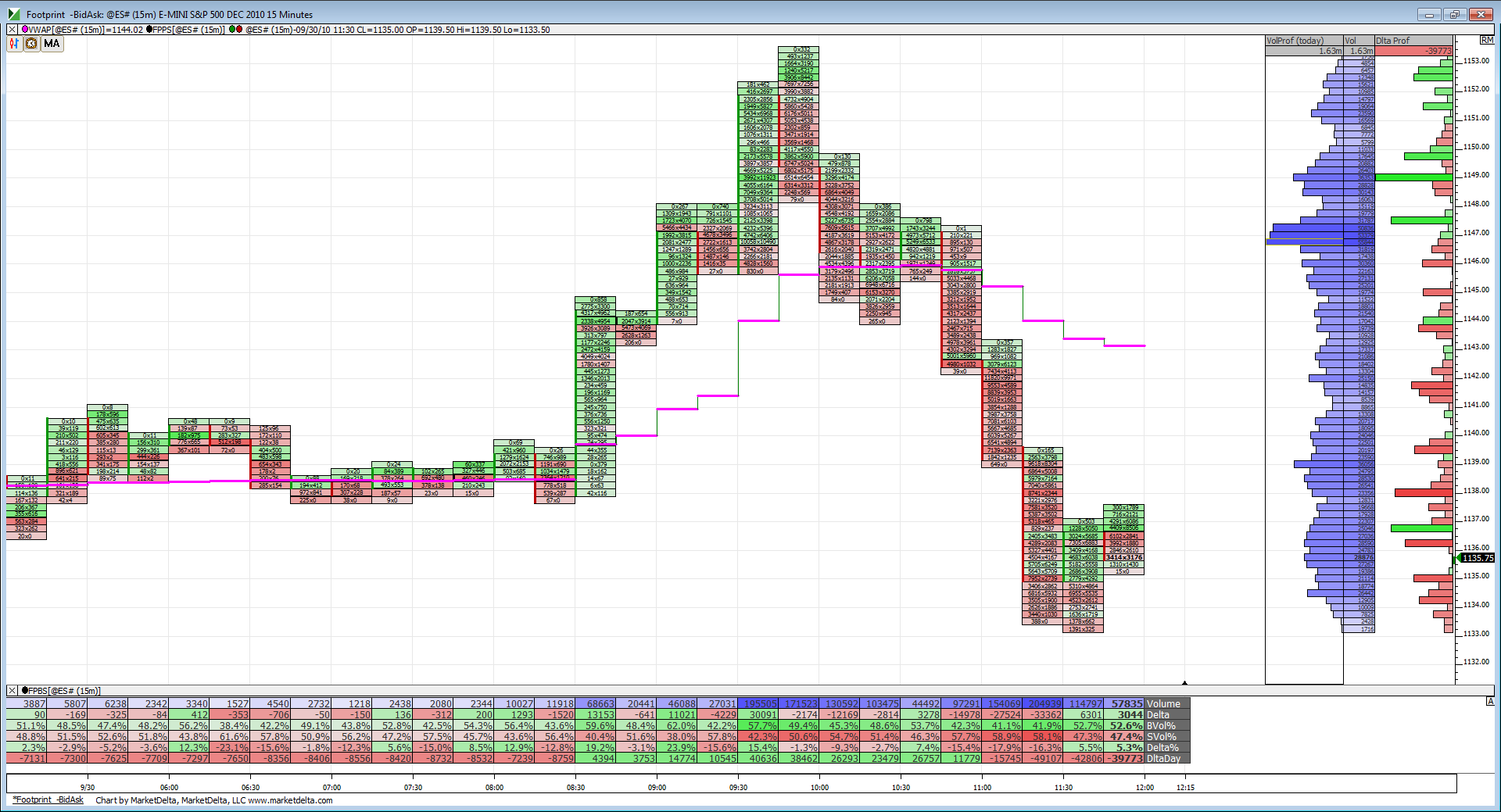The height and width of the screenshot is (812, 1501).
Task: Click the 'A' auto-scale box in the lower pane
Action: 1490,702
